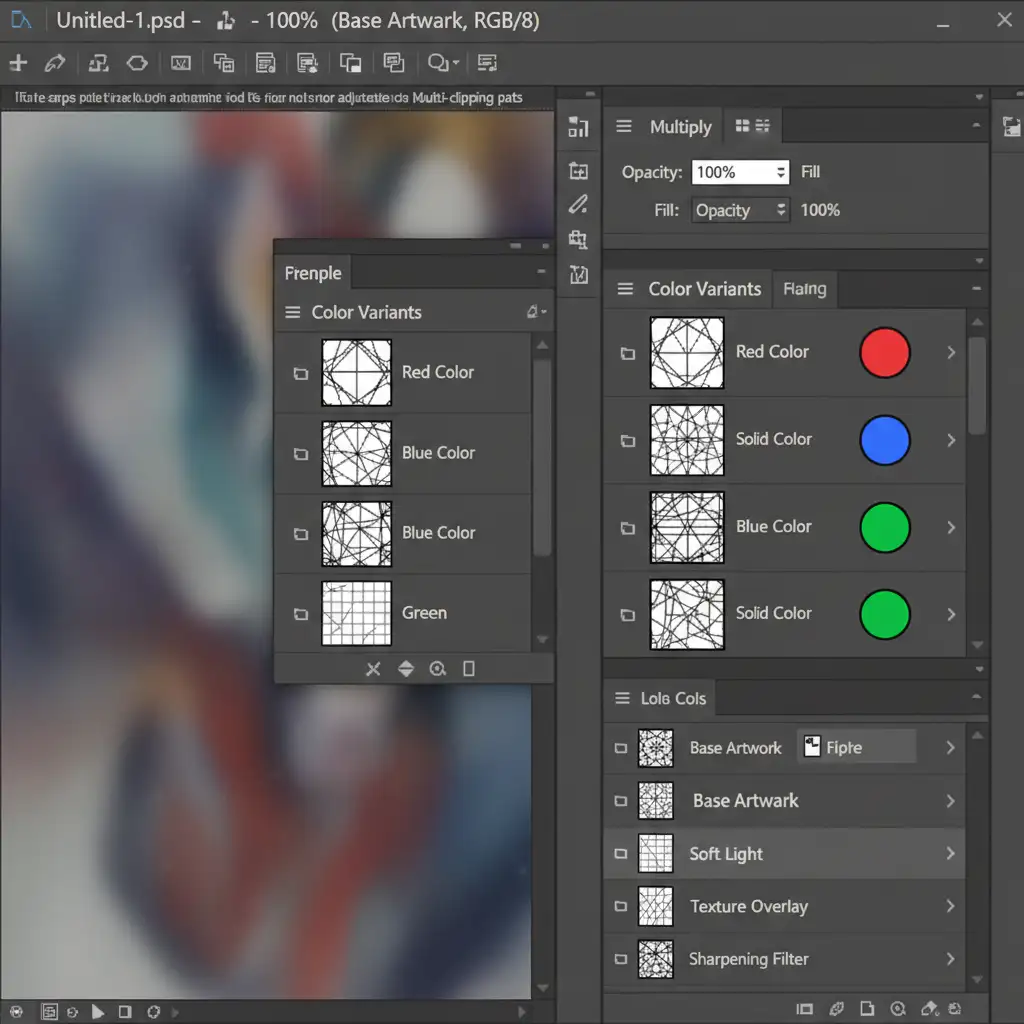
Task: Toggle visibility of the Soft Light layer
Action: (x=621, y=854)
